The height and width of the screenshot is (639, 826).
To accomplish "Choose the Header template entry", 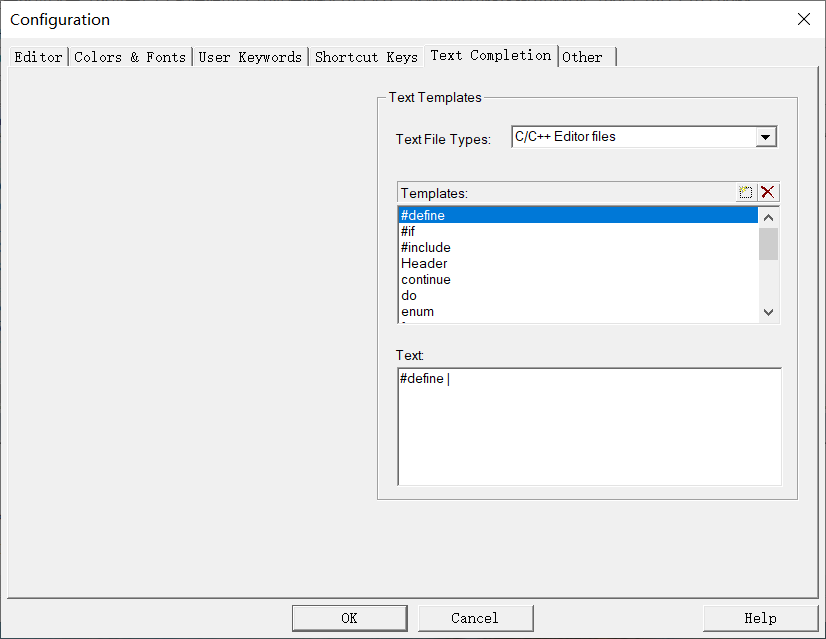I will coord(424,264).
